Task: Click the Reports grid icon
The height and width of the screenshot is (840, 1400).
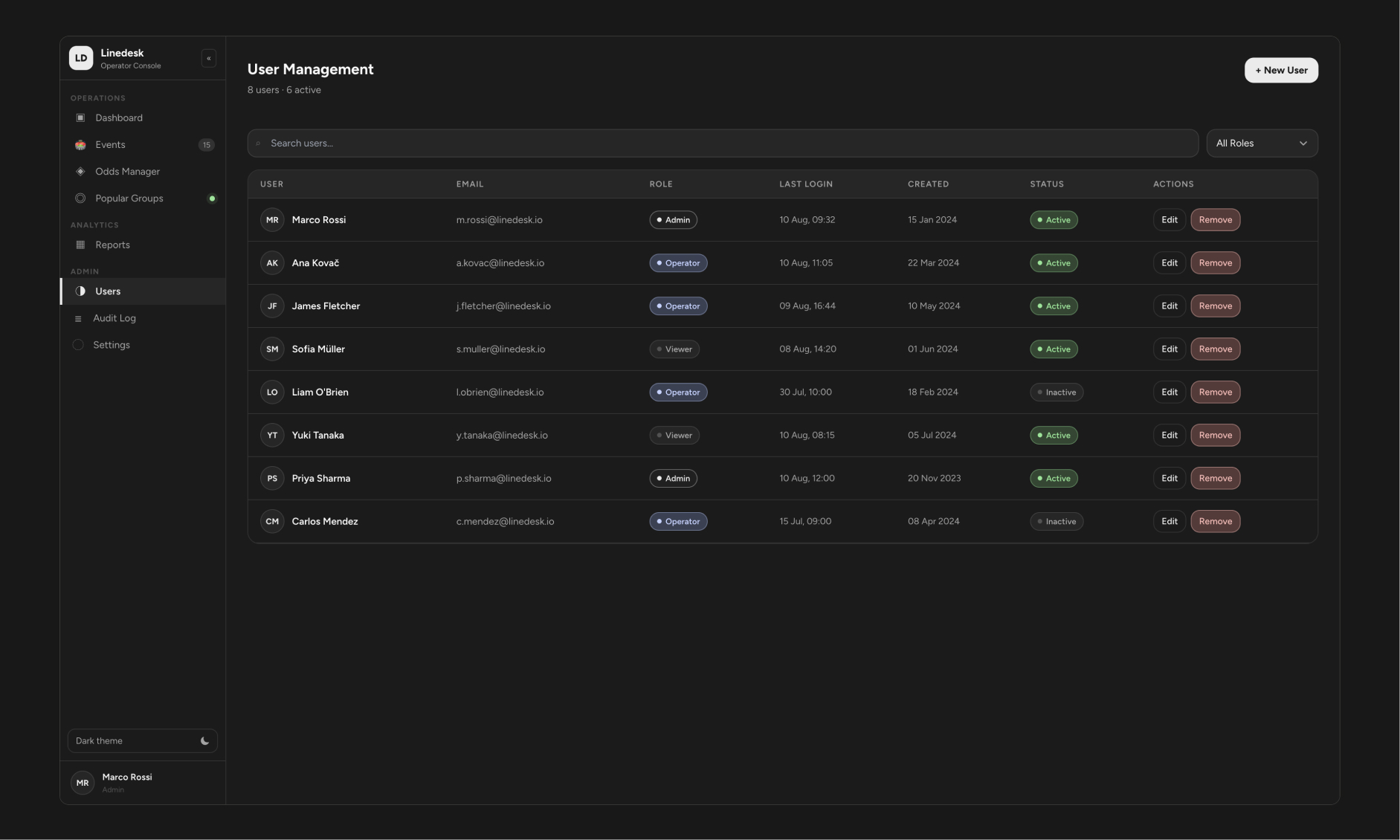Action: pyautogui.click(x=80, y=245)
